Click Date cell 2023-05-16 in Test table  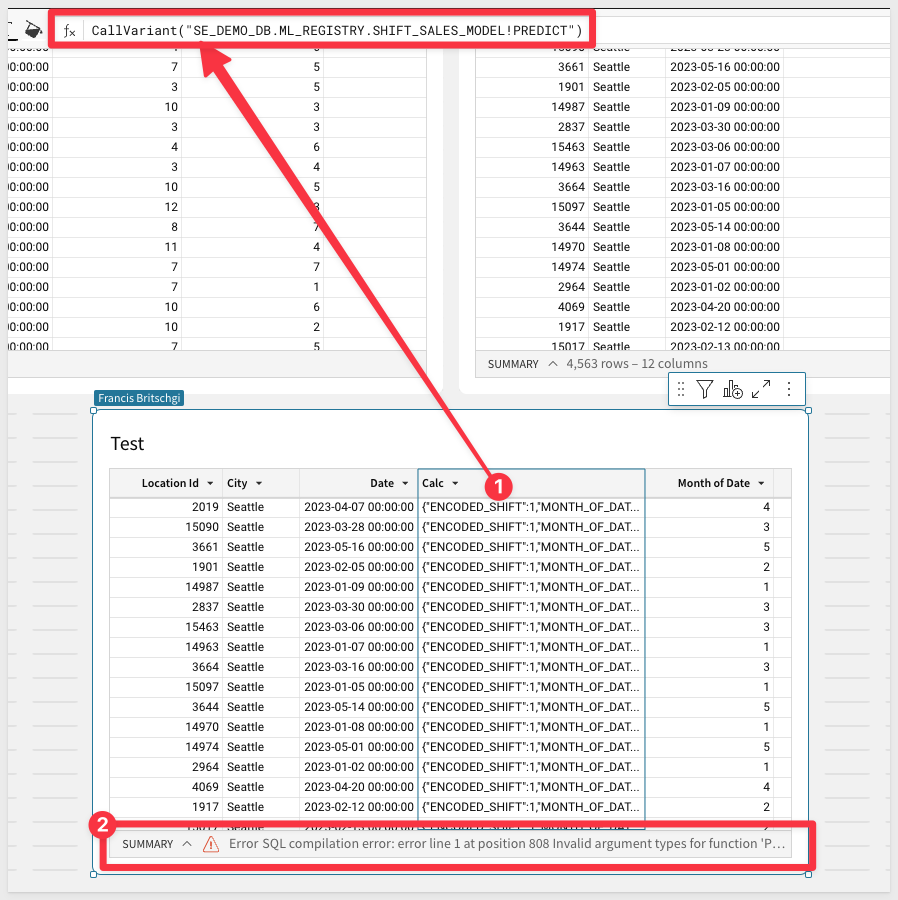[x=359, y=547]
